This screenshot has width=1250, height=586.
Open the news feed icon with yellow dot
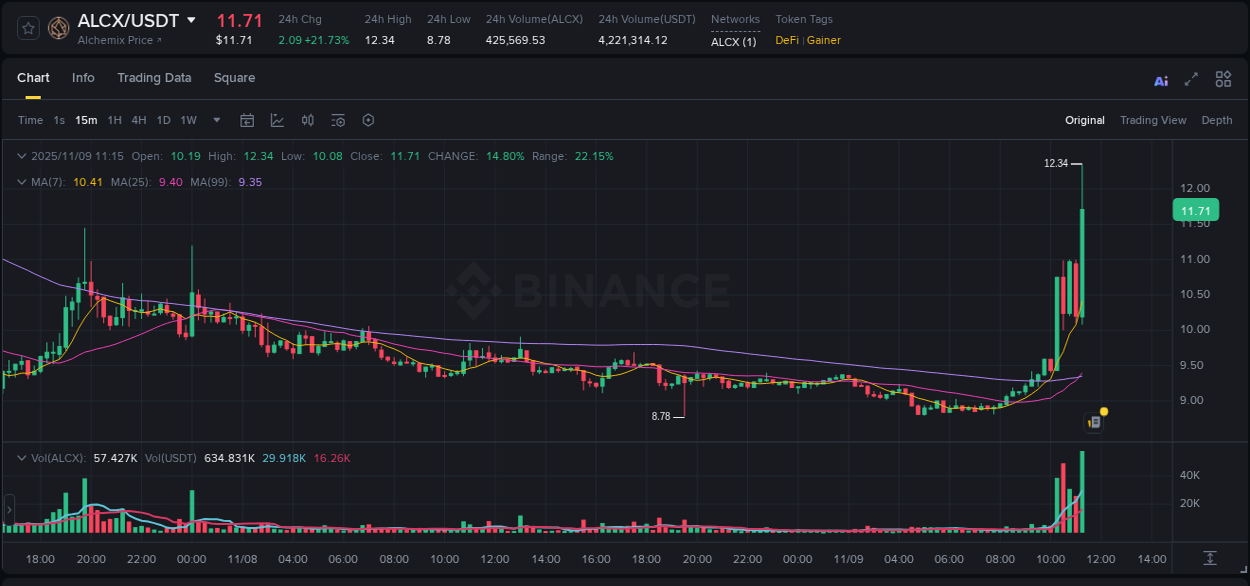tap(1094, 421)
